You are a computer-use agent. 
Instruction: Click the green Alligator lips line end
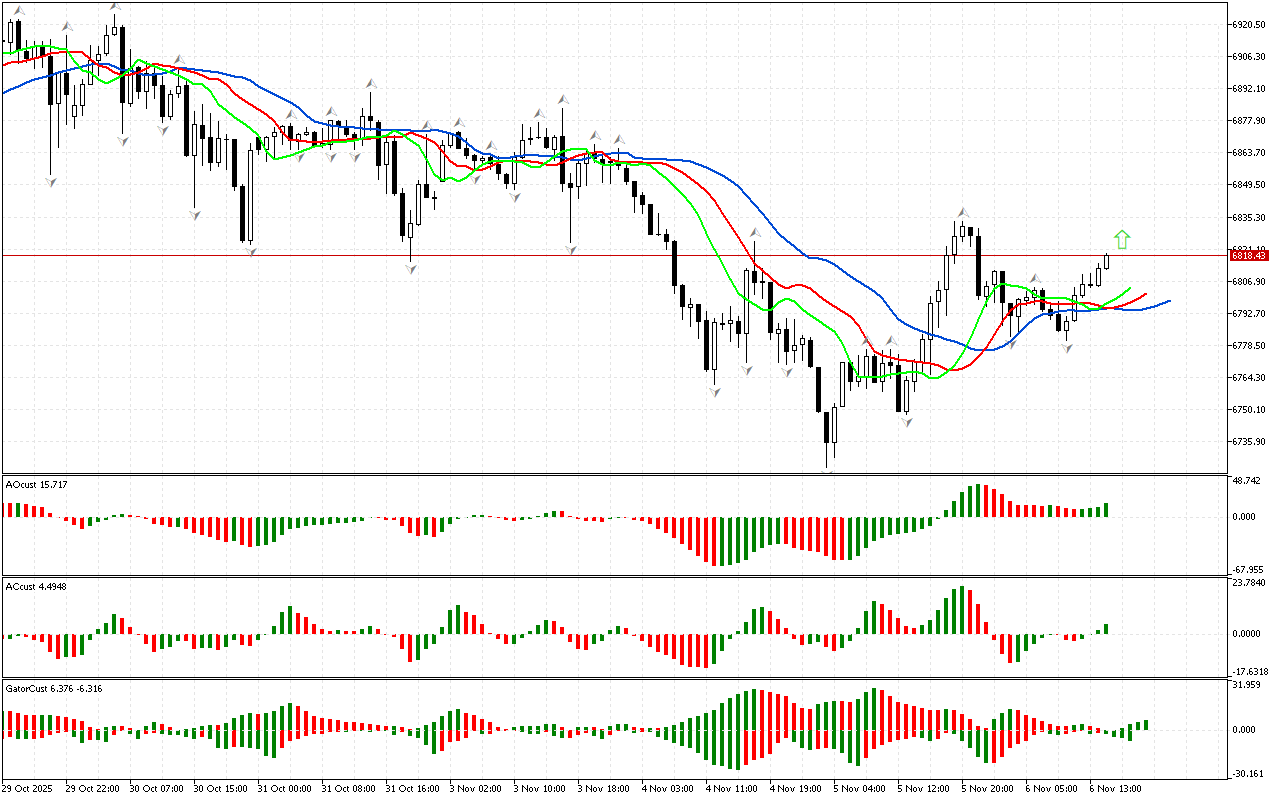(1130, 289)
